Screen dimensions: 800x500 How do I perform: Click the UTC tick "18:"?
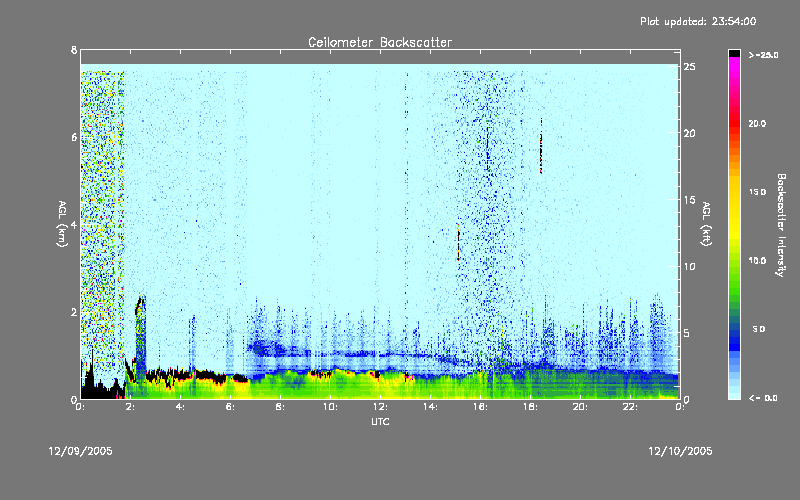coord(530,407)
